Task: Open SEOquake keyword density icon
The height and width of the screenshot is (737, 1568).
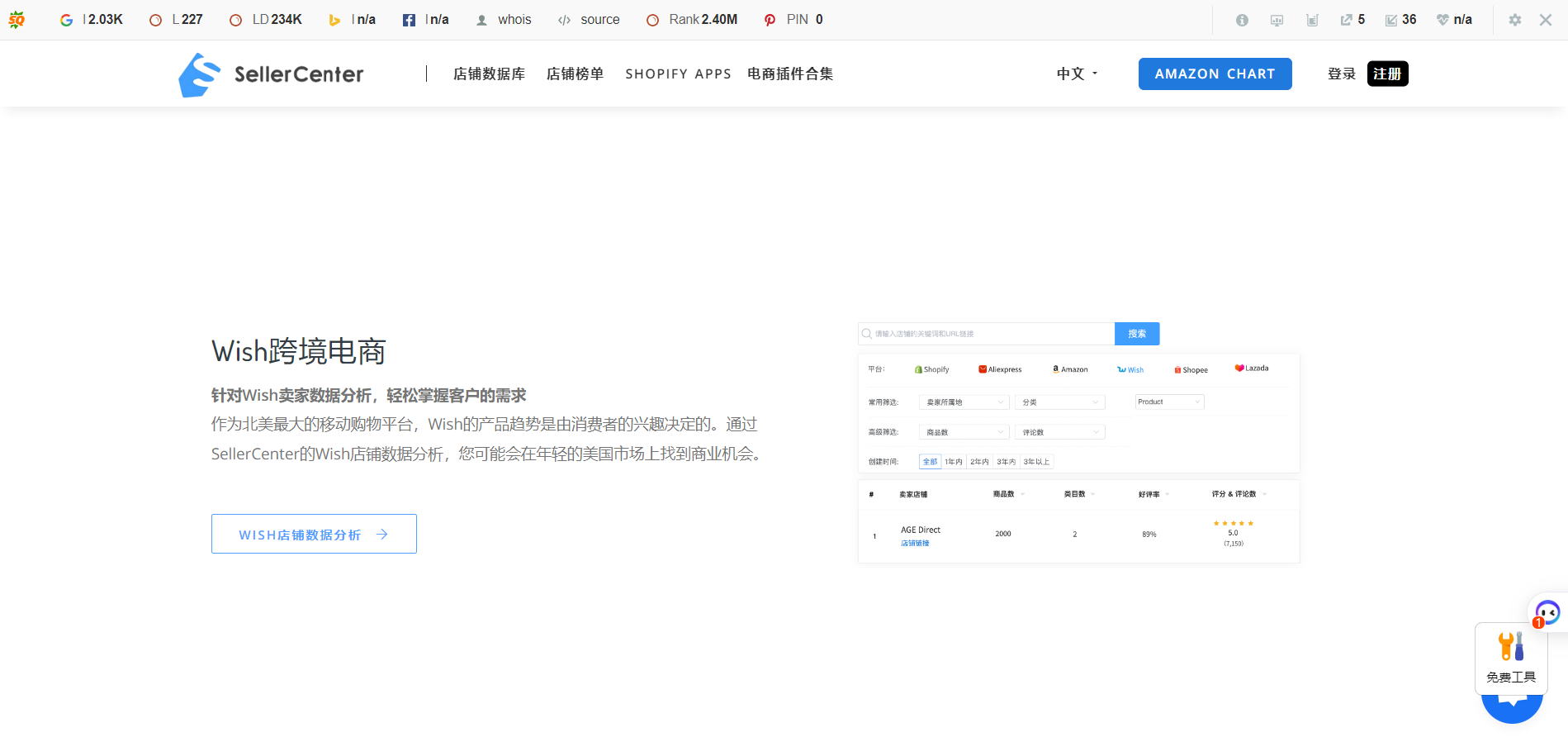Action: point(1312,20)
